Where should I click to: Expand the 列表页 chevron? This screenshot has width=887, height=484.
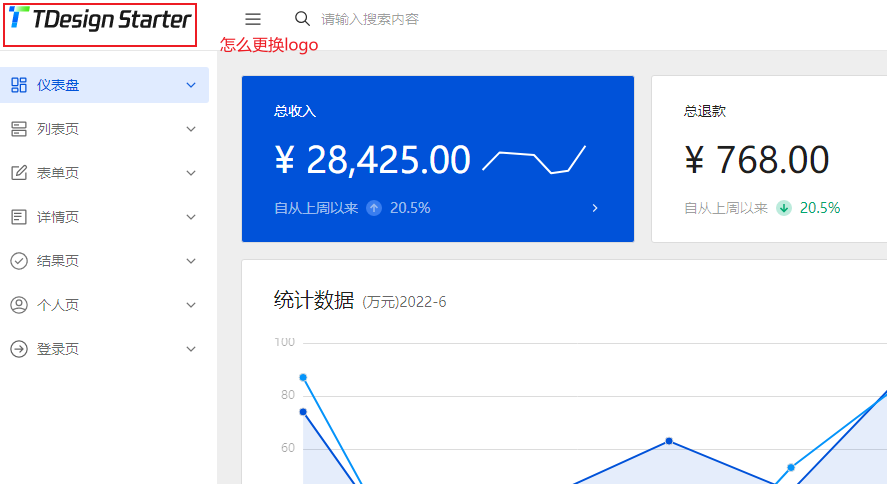tap(191, 129)
